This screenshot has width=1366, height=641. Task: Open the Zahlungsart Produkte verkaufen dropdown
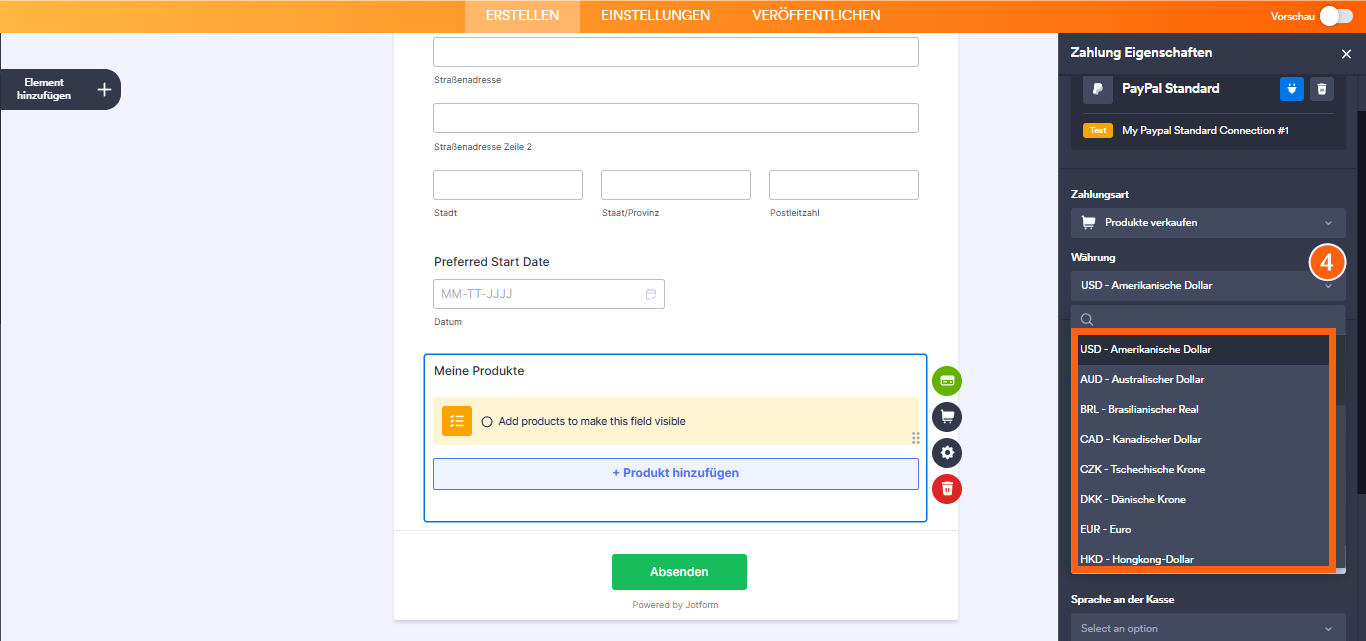coord(1207,222)
